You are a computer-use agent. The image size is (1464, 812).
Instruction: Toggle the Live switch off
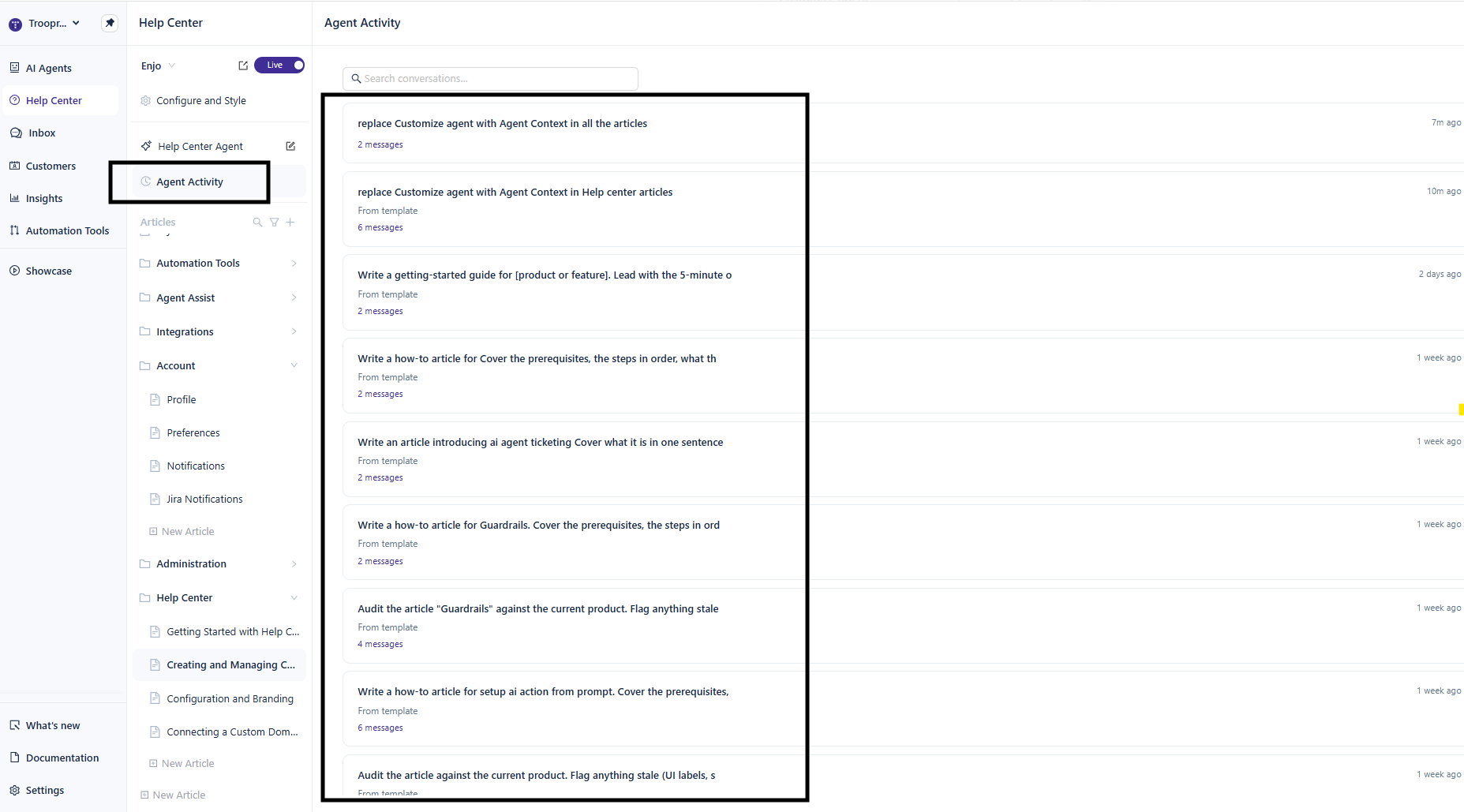click(279, 65)
